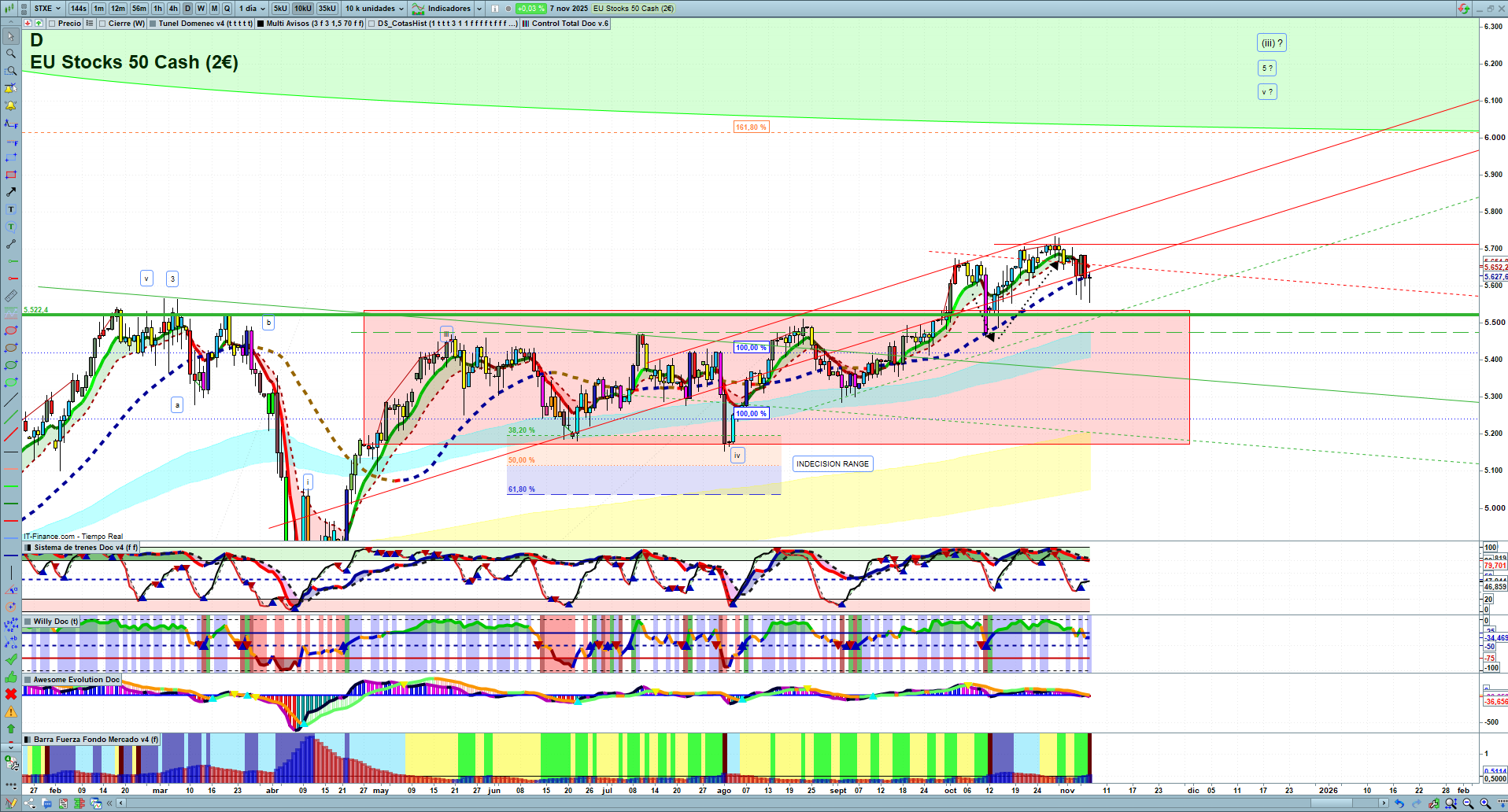Screen dimensions: 1508x812
Task: Open the Precio list settings icon
Action: [x=90, y=24]
